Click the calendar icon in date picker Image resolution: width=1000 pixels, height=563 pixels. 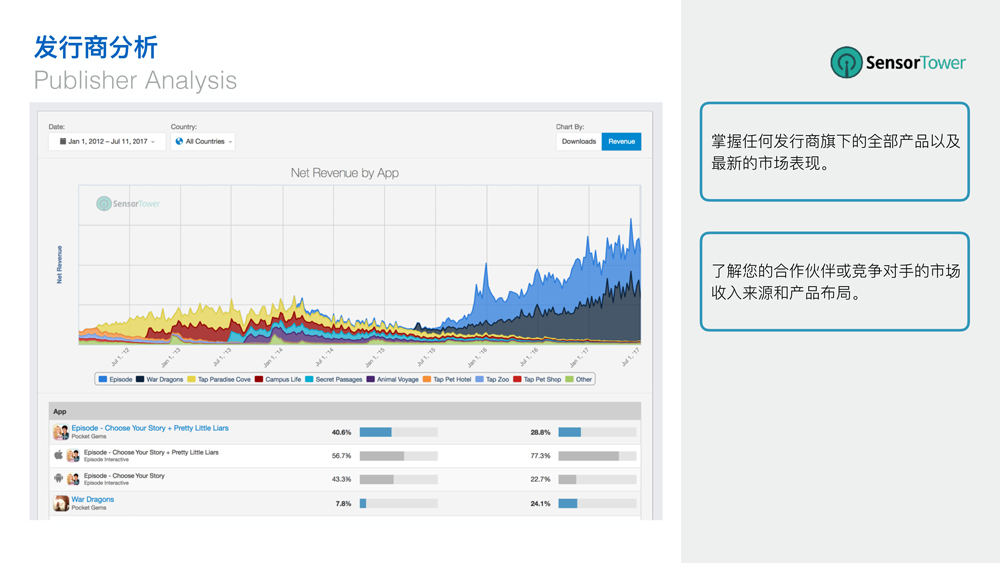pyautogui.click(x=62, y=142)
